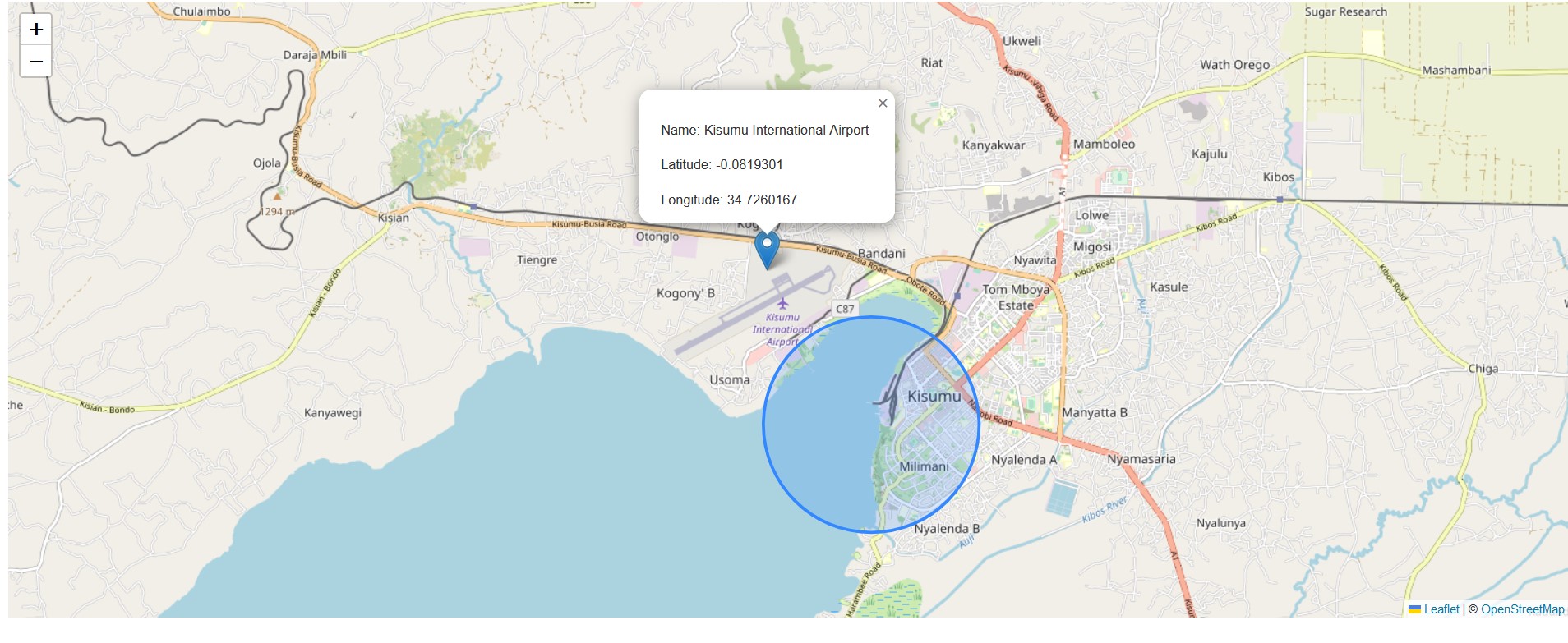Zoom out with the minus button
1568x643 pixels.
(x=36, y=62)
